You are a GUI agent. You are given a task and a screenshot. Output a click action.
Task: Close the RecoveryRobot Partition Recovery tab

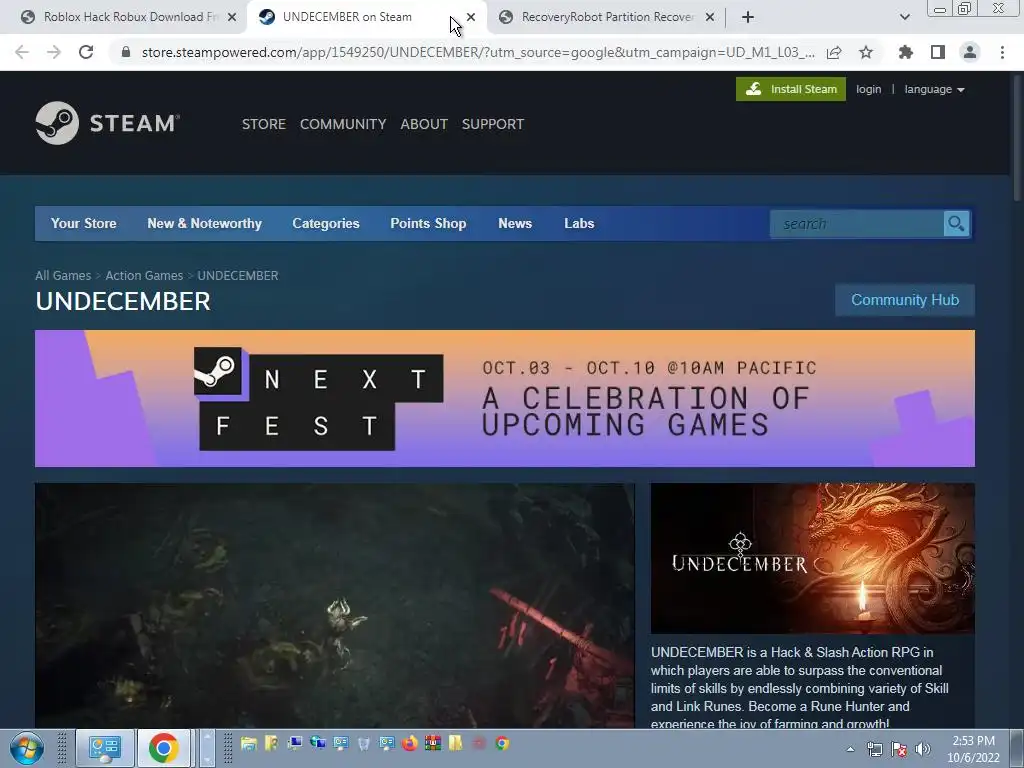pyautogui.click(x=710, y=17)
